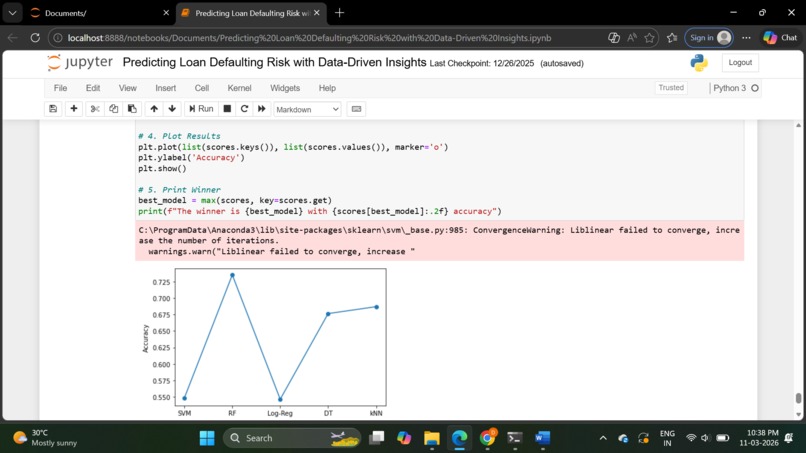Open the Kernel menu
The image size is (806, 453).
[x=240, y=88]
